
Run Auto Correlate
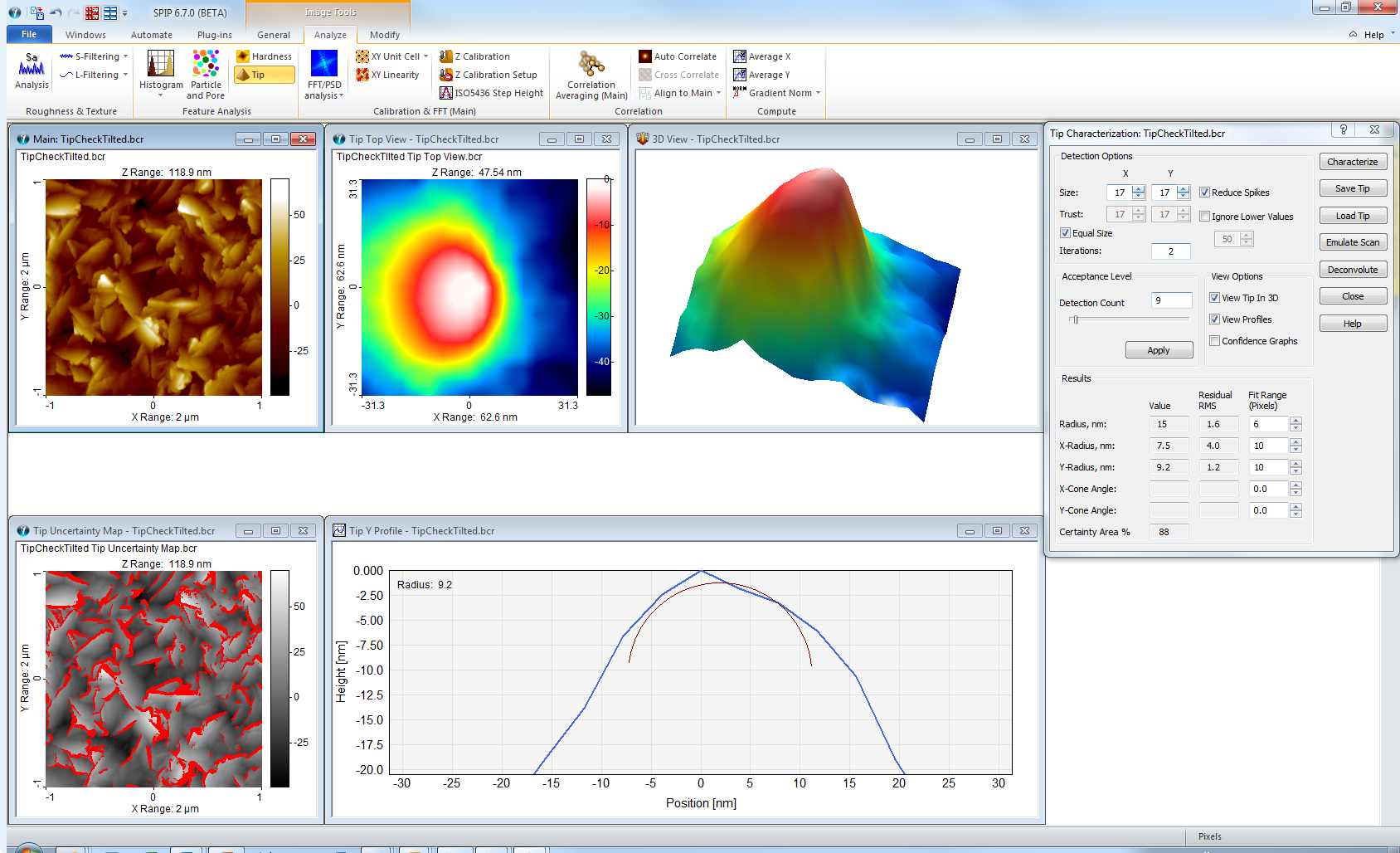point(678,56)
